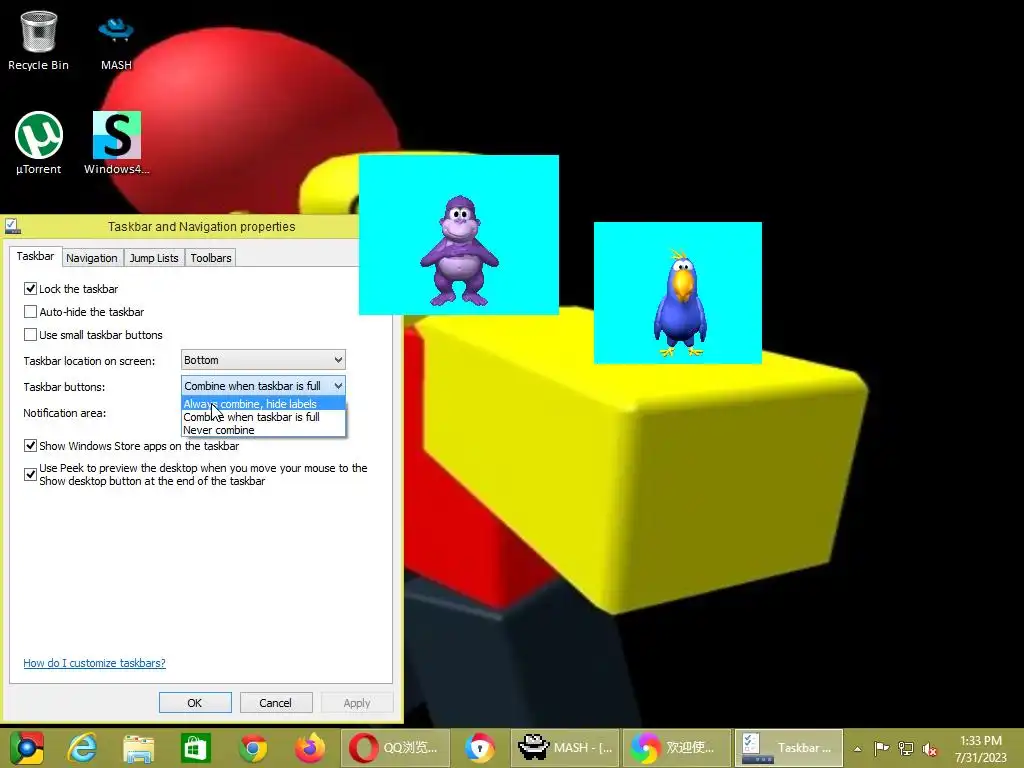
Task: Show hidden tray icons arrow
Action: pos(857,748)
